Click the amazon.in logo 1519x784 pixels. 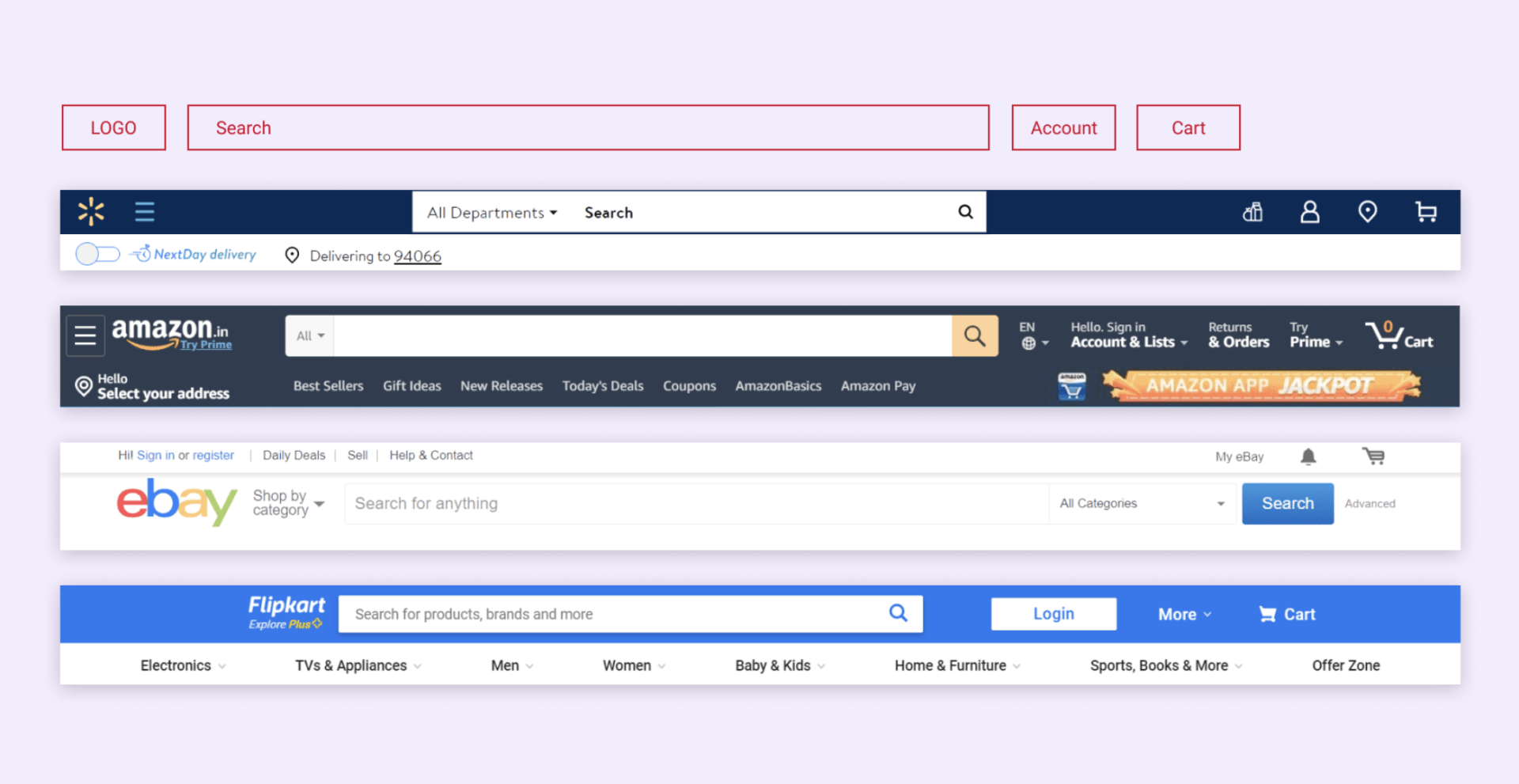click(x=170, y=331)
